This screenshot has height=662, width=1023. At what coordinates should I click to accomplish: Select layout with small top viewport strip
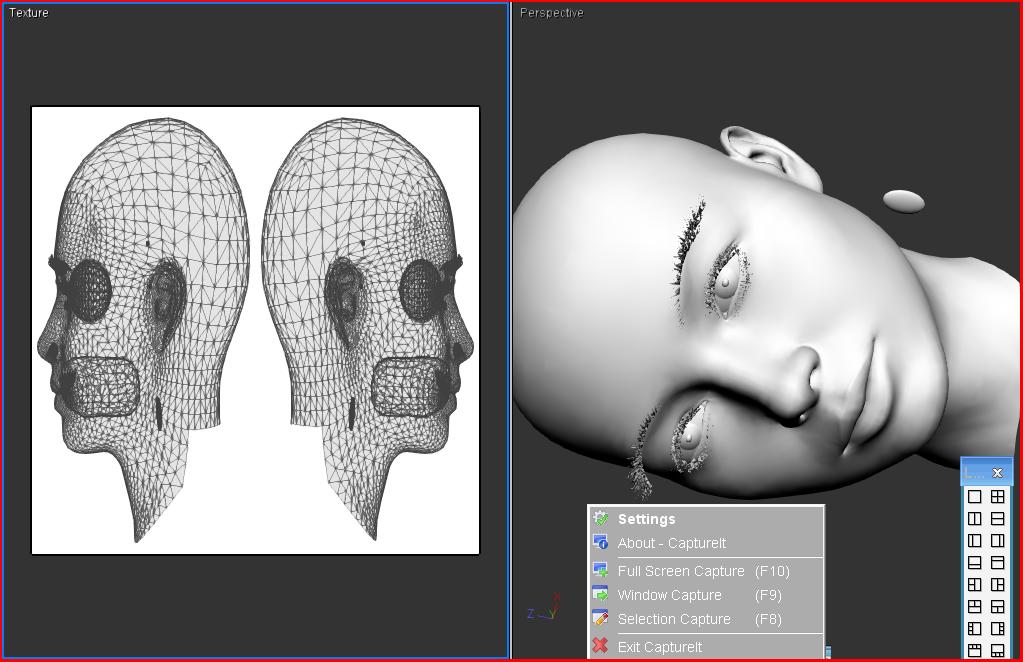click(x=997, y=562)
